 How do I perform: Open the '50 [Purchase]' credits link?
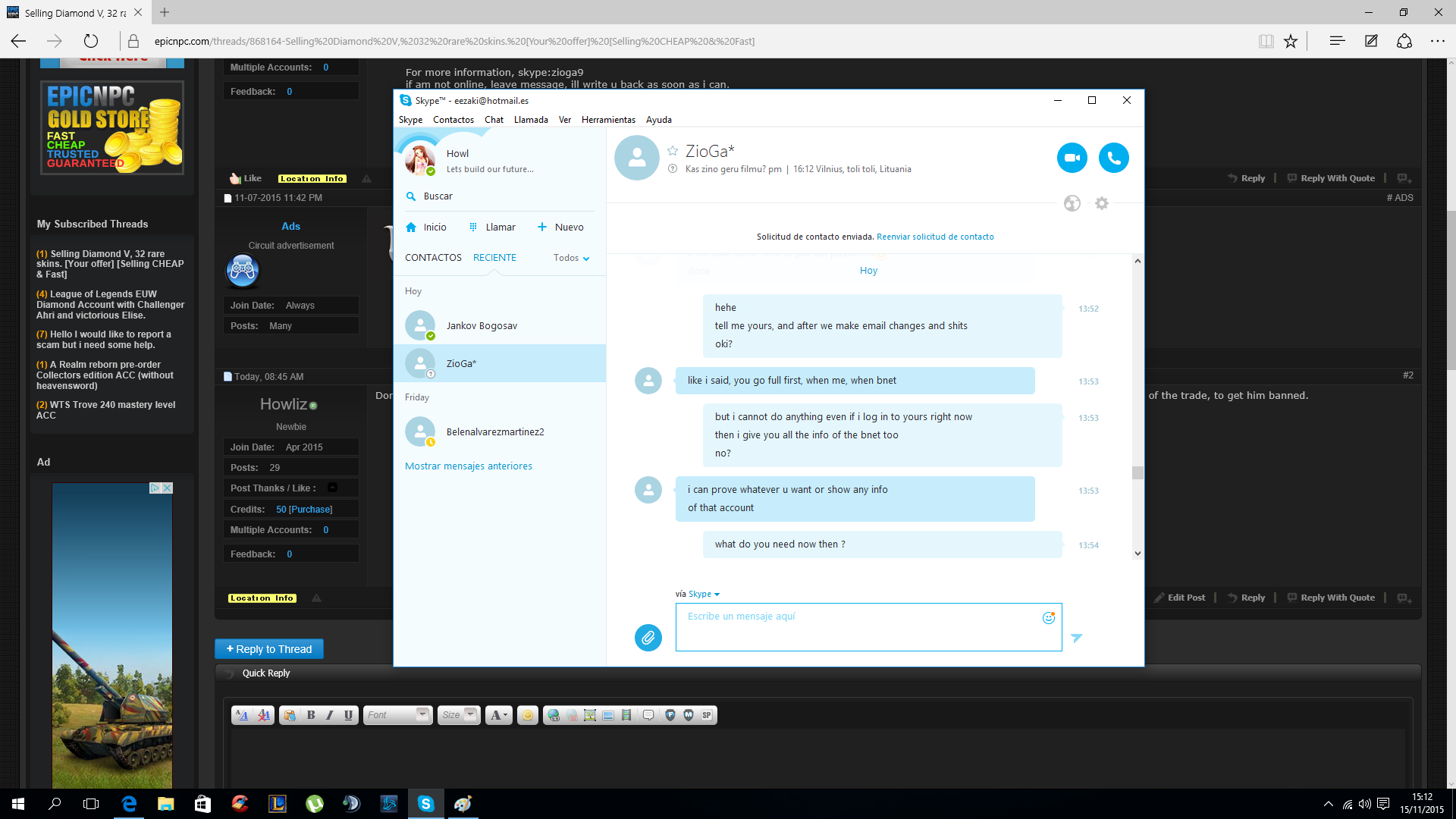304,510
